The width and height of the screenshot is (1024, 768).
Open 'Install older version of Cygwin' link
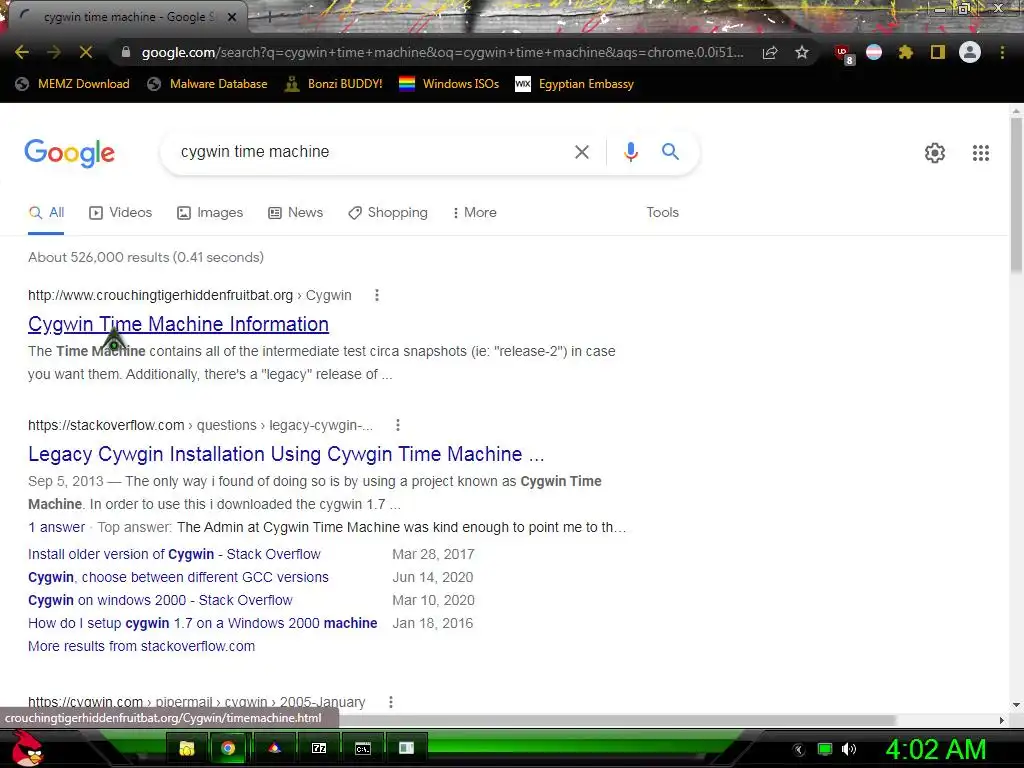(174, 554)
